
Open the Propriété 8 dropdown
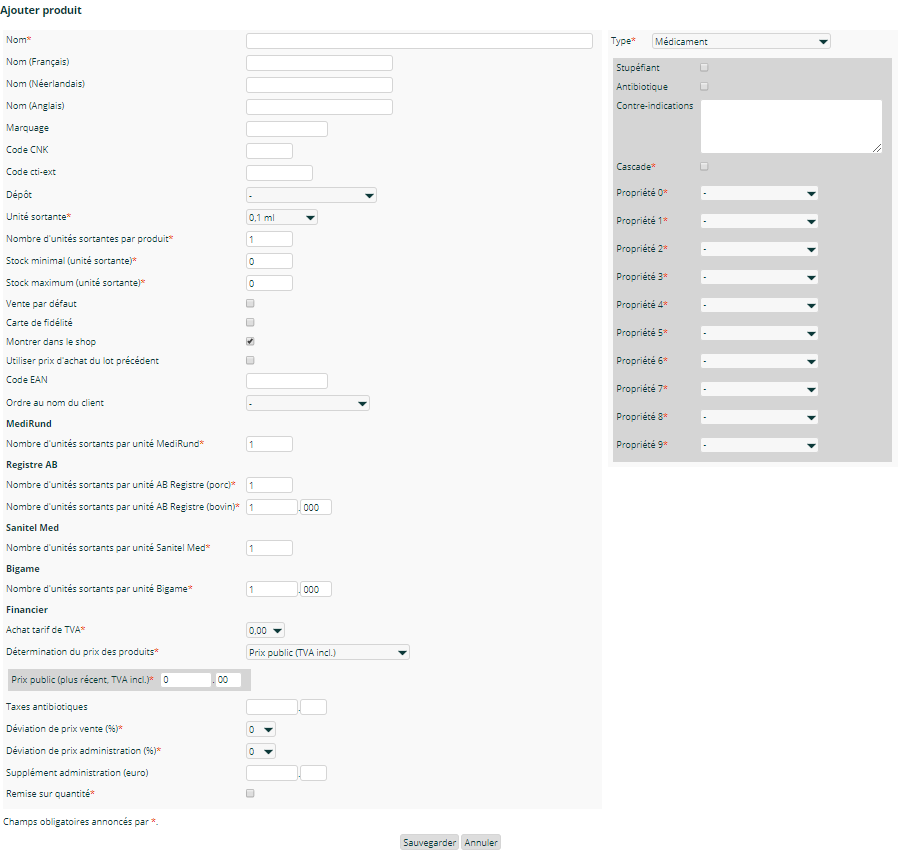tap(759, 417)
